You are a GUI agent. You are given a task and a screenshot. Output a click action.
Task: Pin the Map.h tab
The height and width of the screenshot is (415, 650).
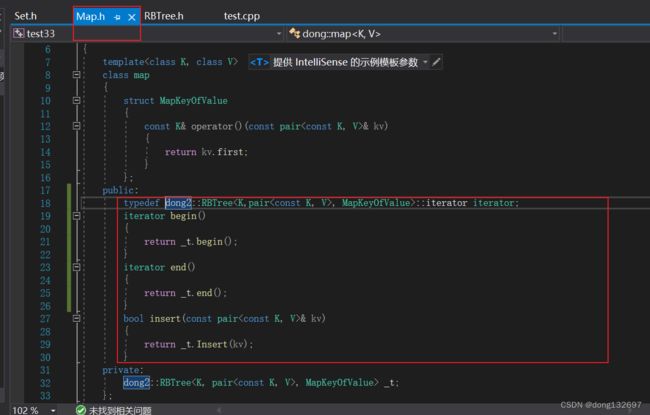(117, 17)
